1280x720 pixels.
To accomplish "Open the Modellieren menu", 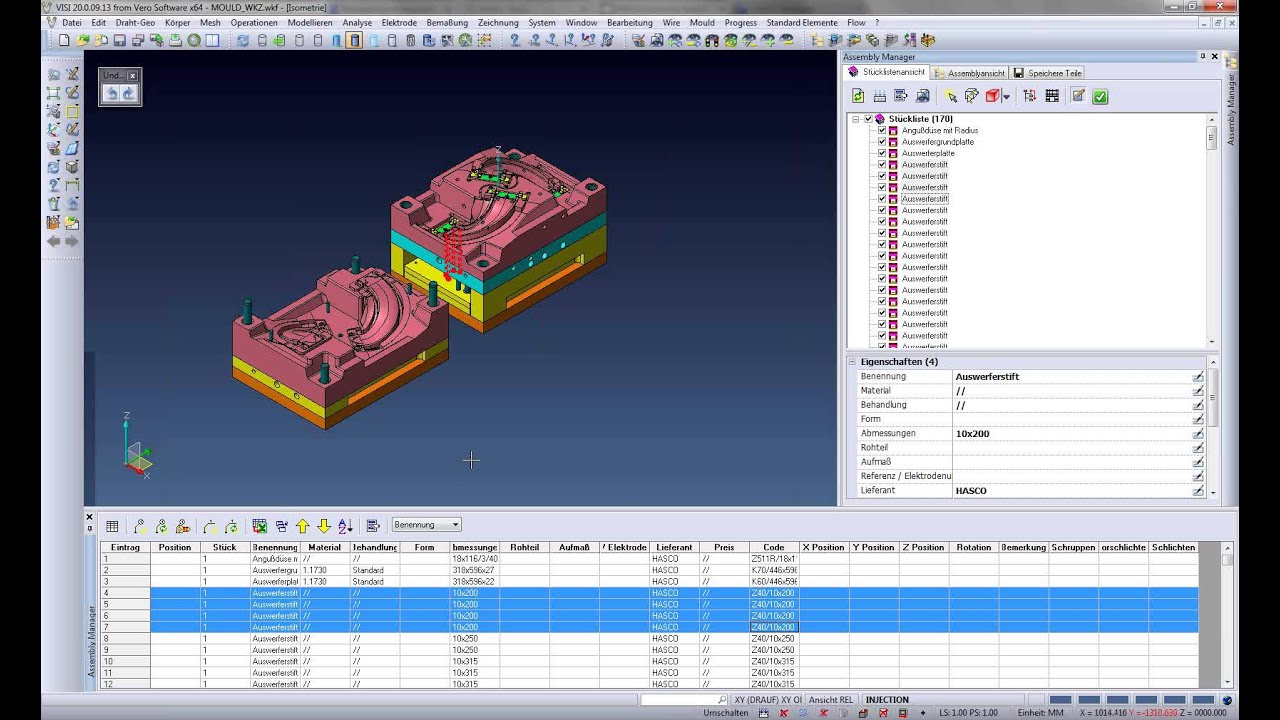I will coord(310,22).
